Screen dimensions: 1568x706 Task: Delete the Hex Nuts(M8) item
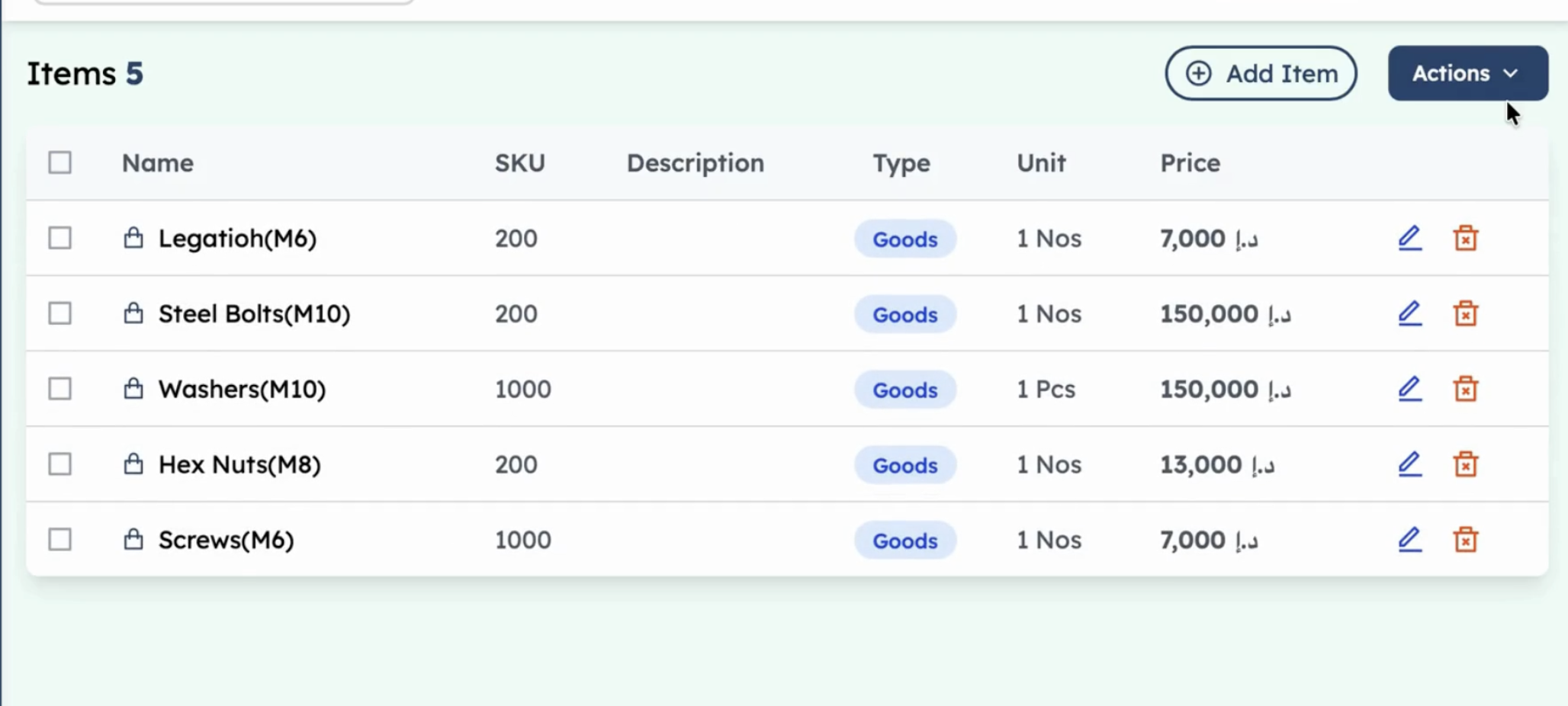[1465, 464]
